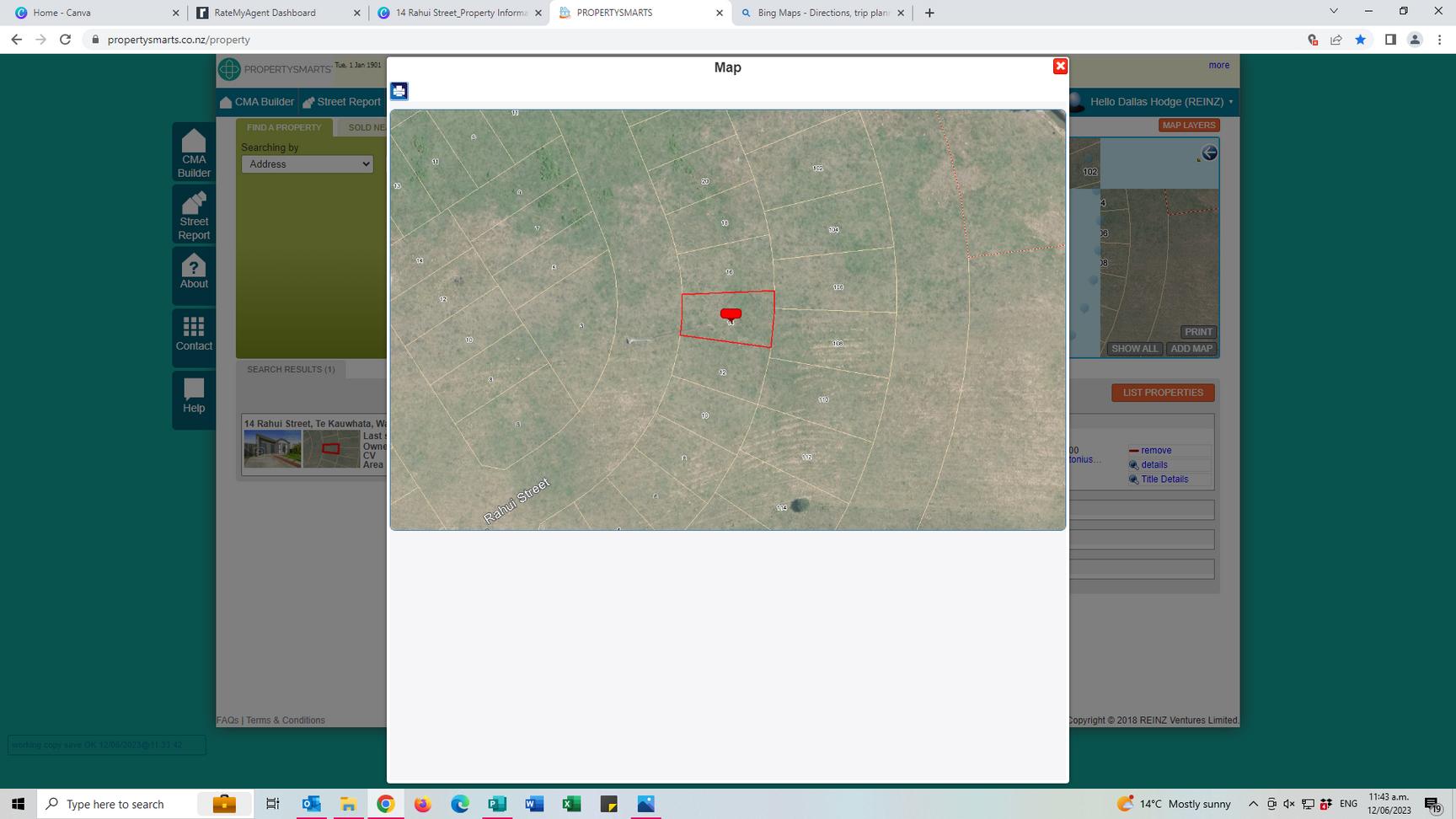The image size is (1456, 819).
Task: Open the Windows Start menu
Action: pyautogui.click(x=18, y=804)
